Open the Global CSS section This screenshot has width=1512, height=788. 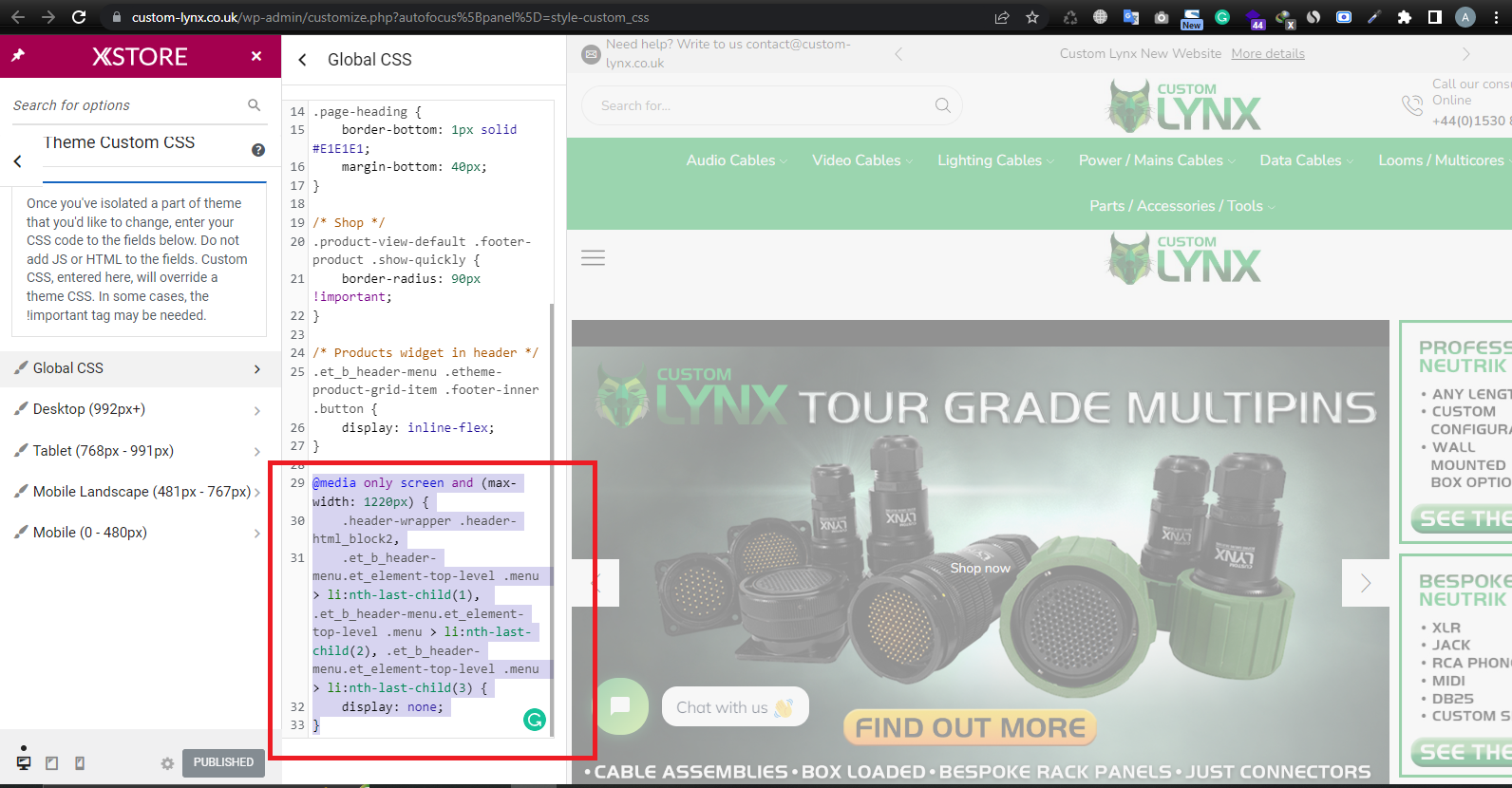(141, 368)
